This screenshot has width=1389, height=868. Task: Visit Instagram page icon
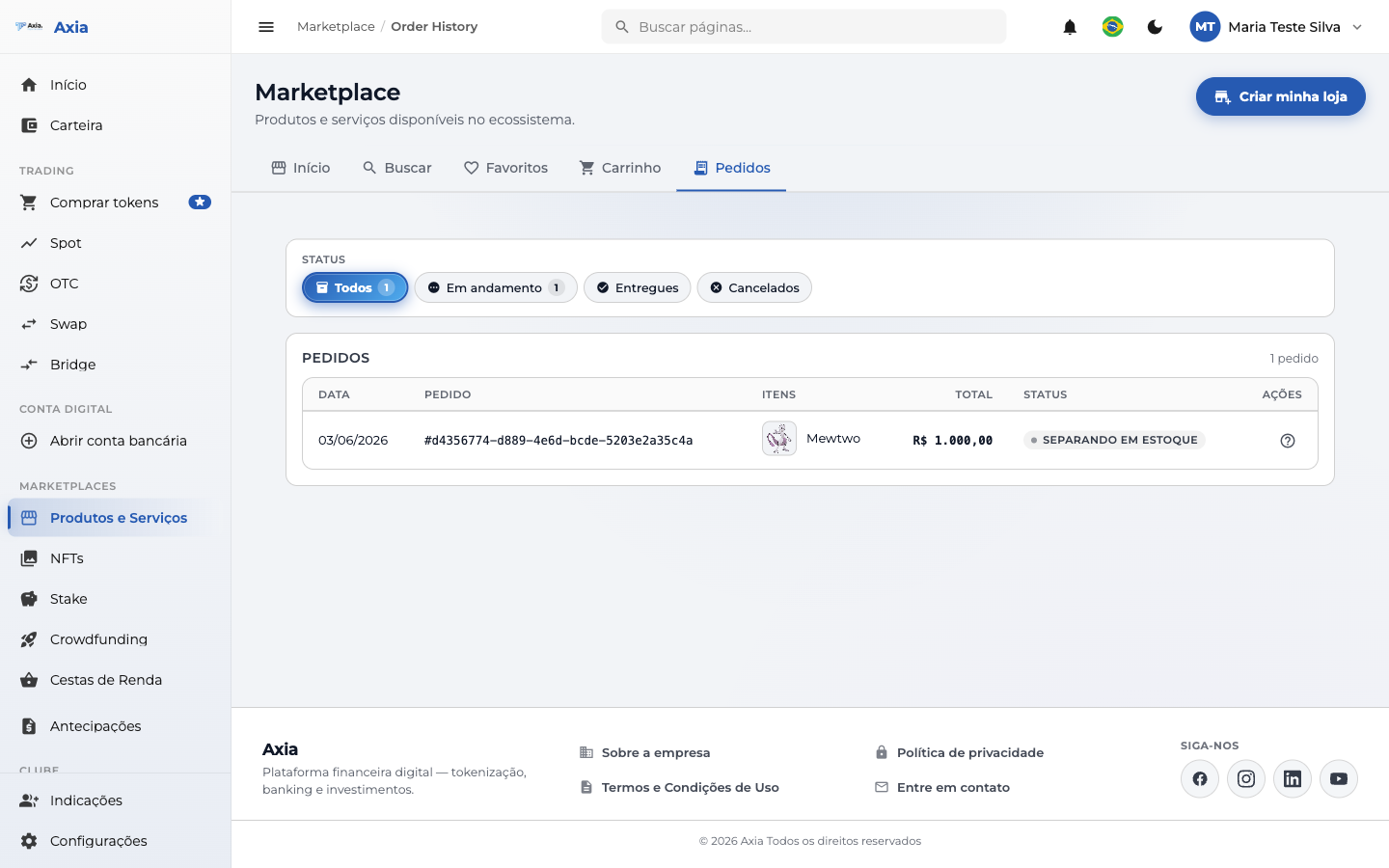[x=1246, y=779]
